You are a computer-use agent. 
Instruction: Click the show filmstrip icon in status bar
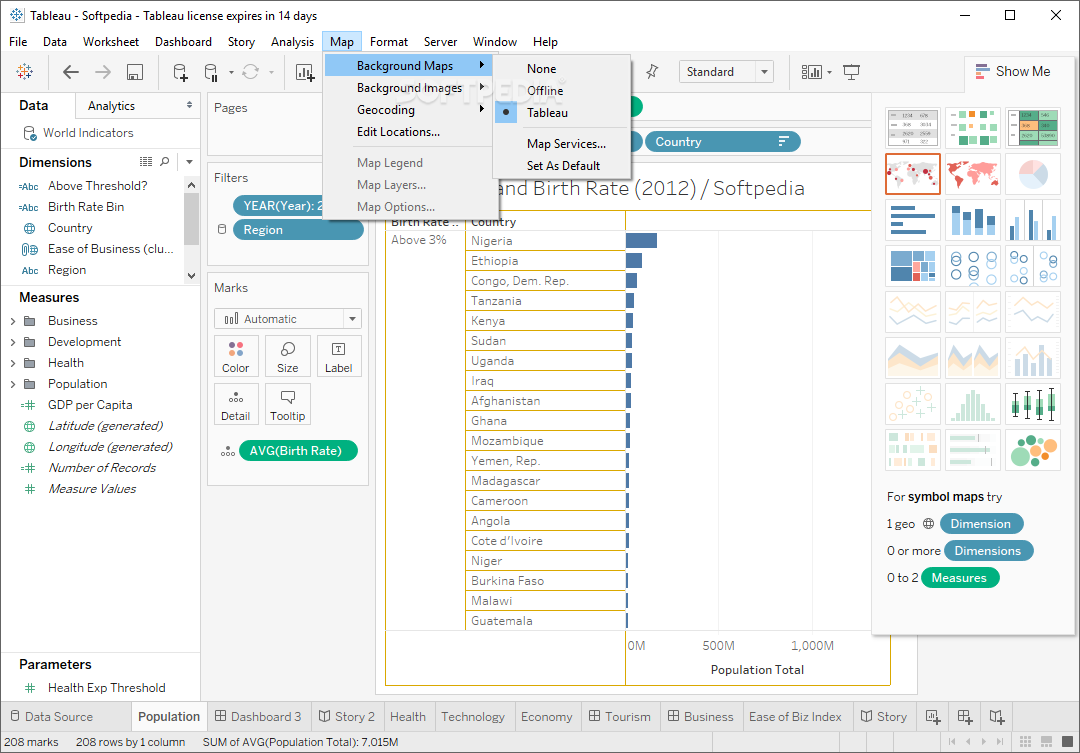tap(1046, 742)
